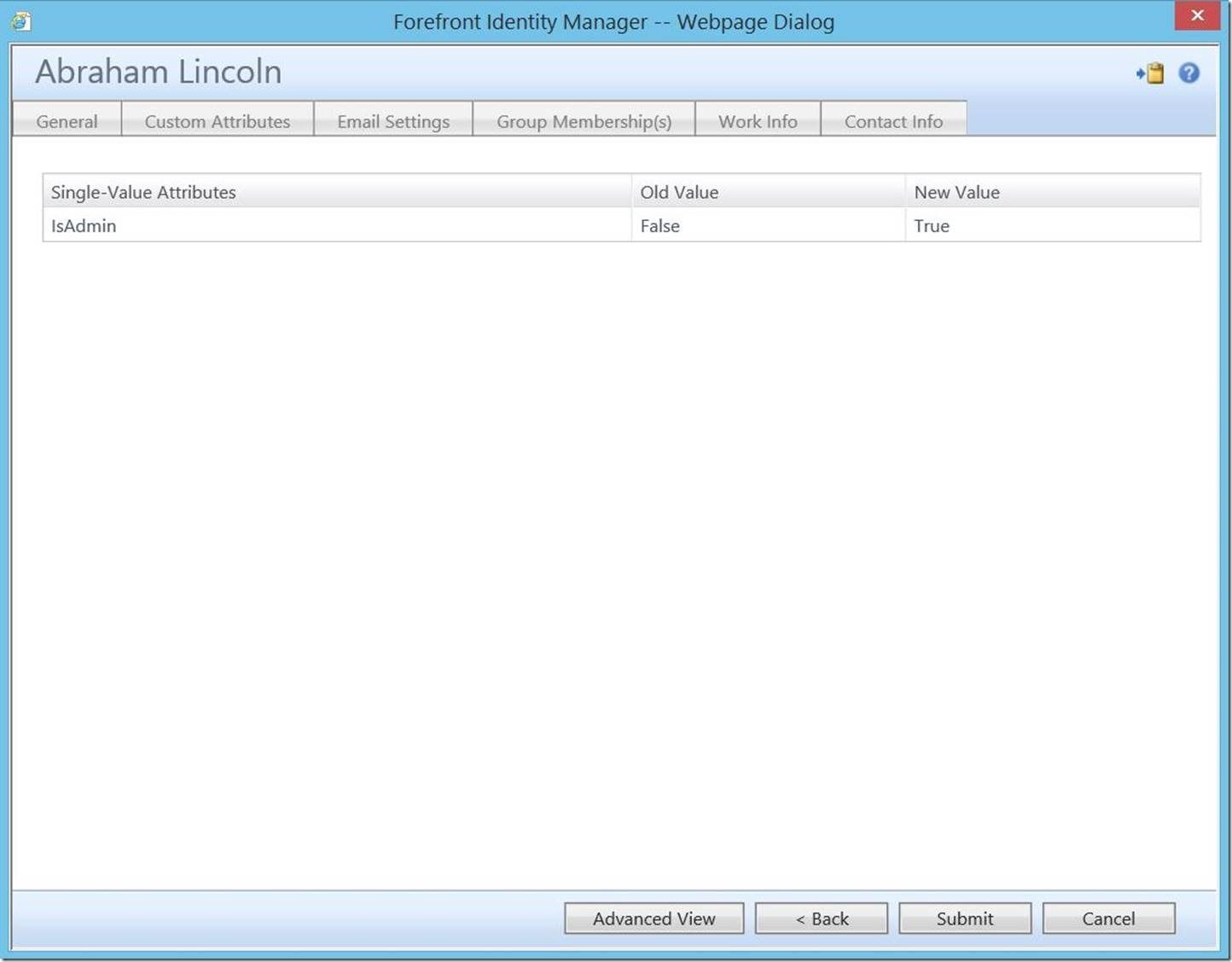Click the Single-Value Attributes column header
The height and width of the screenshot is (962, 1232).
coord(337,192)
